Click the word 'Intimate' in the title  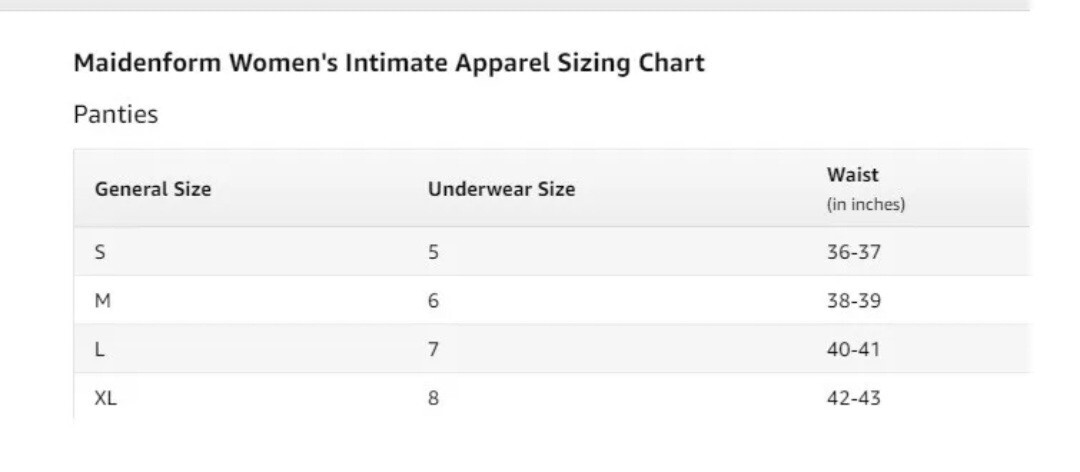[396, 63]
